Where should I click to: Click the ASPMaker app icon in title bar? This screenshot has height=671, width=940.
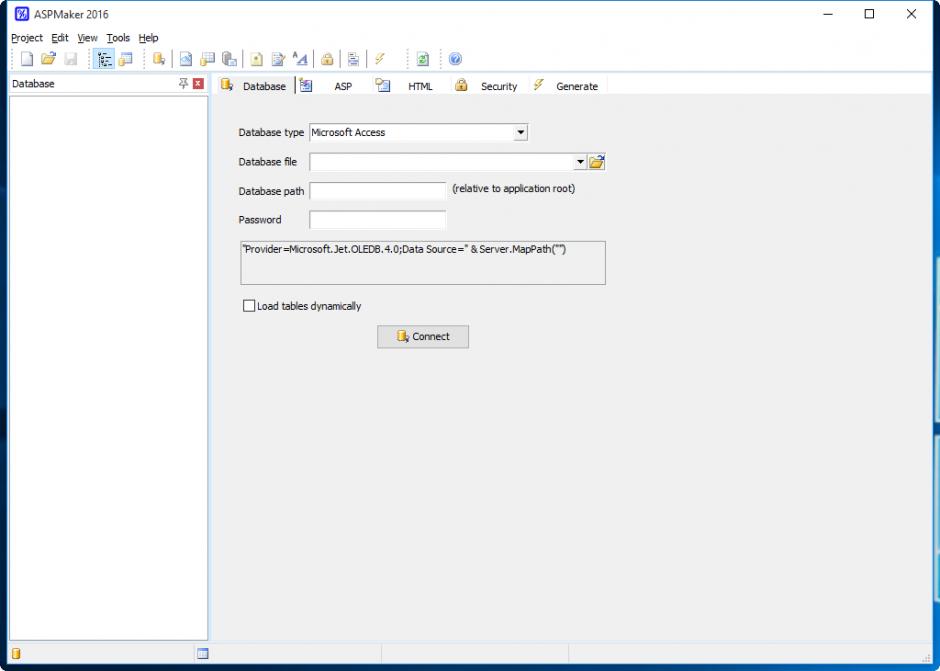point(22,14)
